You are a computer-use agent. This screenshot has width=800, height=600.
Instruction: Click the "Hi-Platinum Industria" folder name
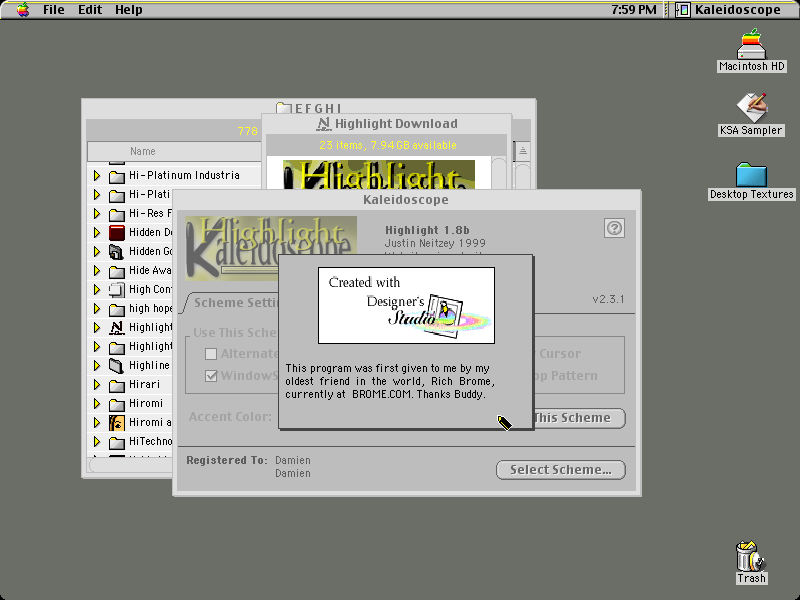click(x=184, y=175)
